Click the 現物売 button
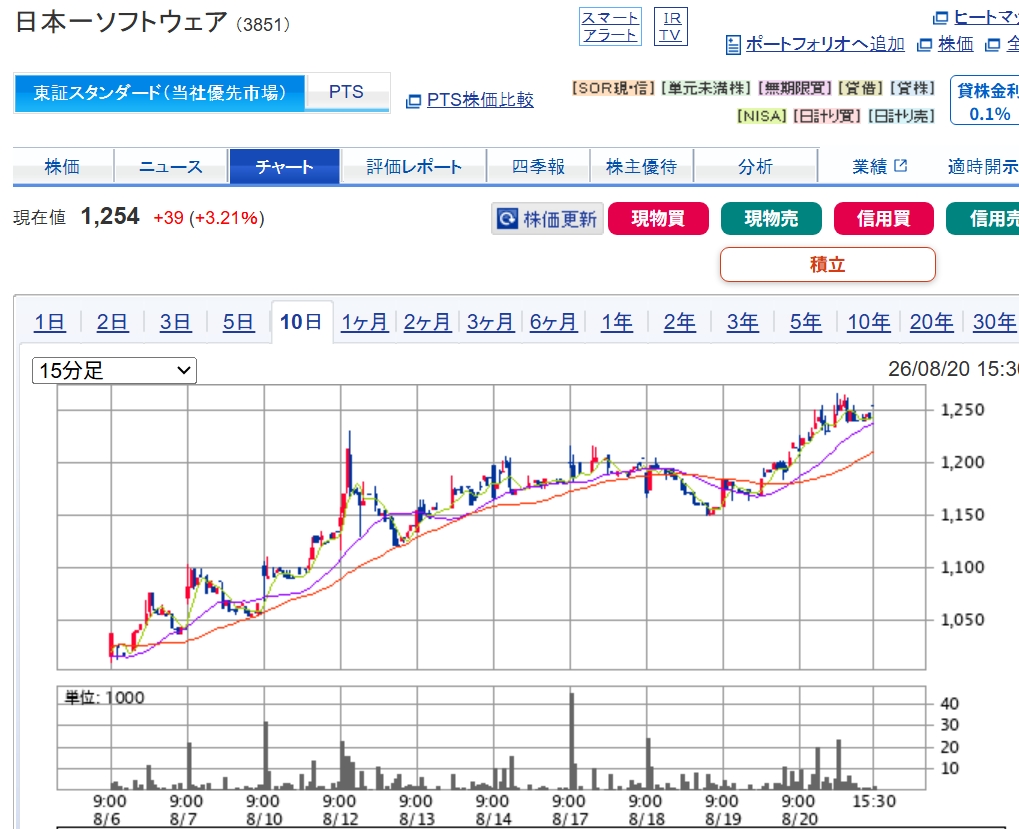Screen dimensions: 1019x829 point(771,218)
